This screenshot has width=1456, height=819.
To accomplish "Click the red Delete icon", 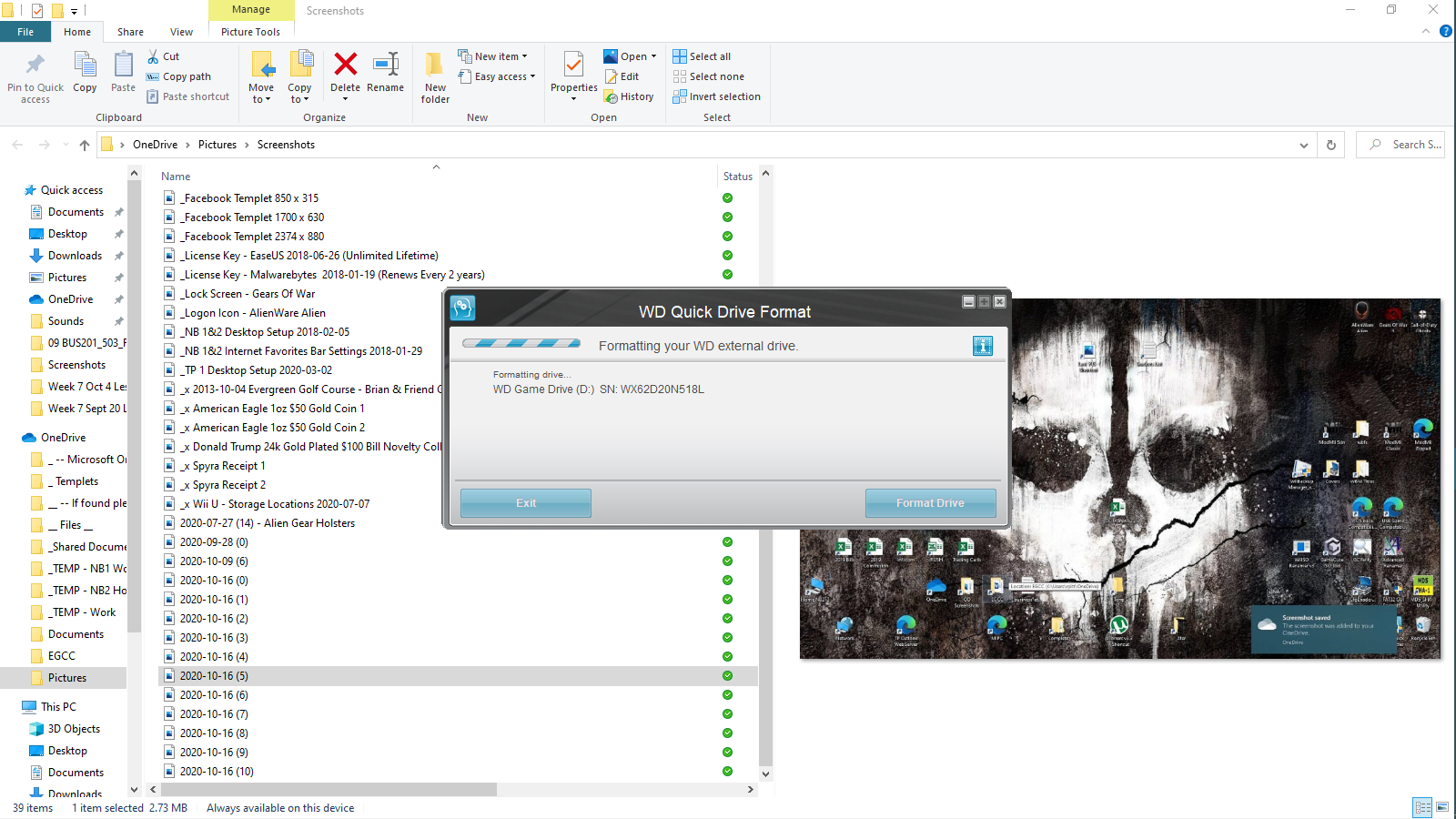I will (345, 65).
